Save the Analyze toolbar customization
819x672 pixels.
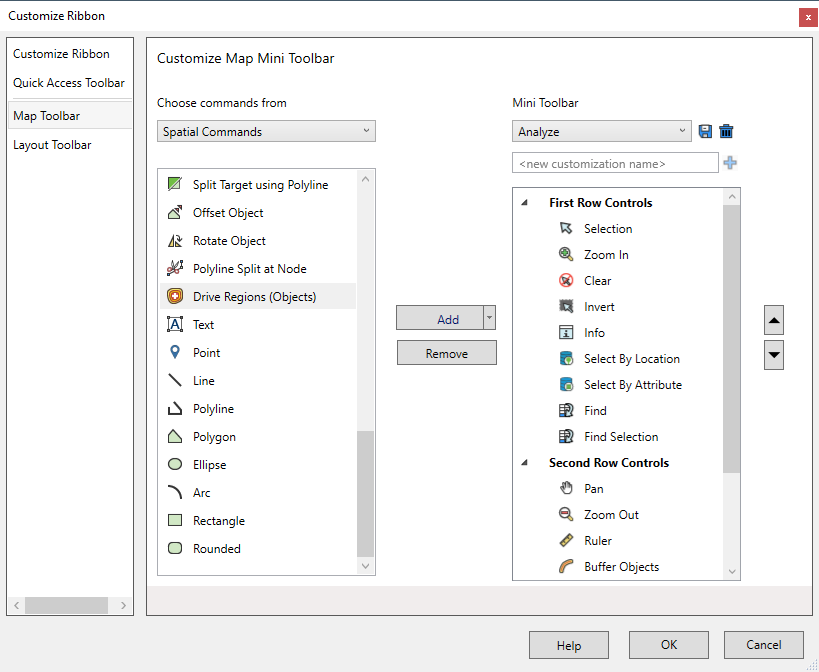click(x=707, y=131)
